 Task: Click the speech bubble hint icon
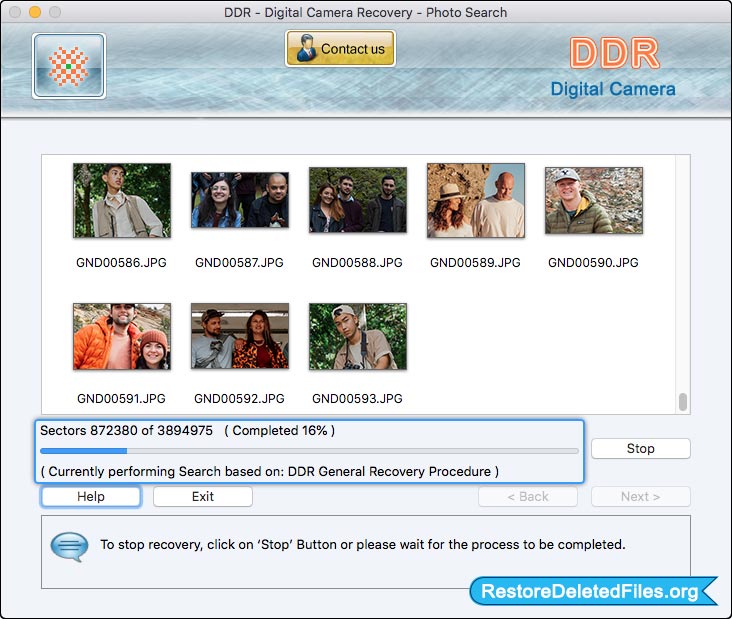pos(69,546)
